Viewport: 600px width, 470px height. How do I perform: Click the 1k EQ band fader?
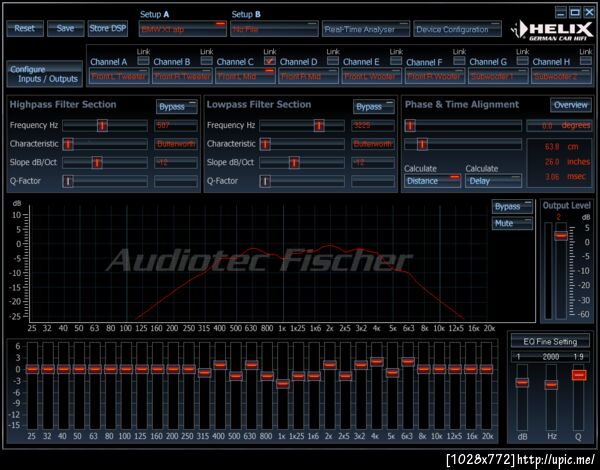(x=283, y=384)
